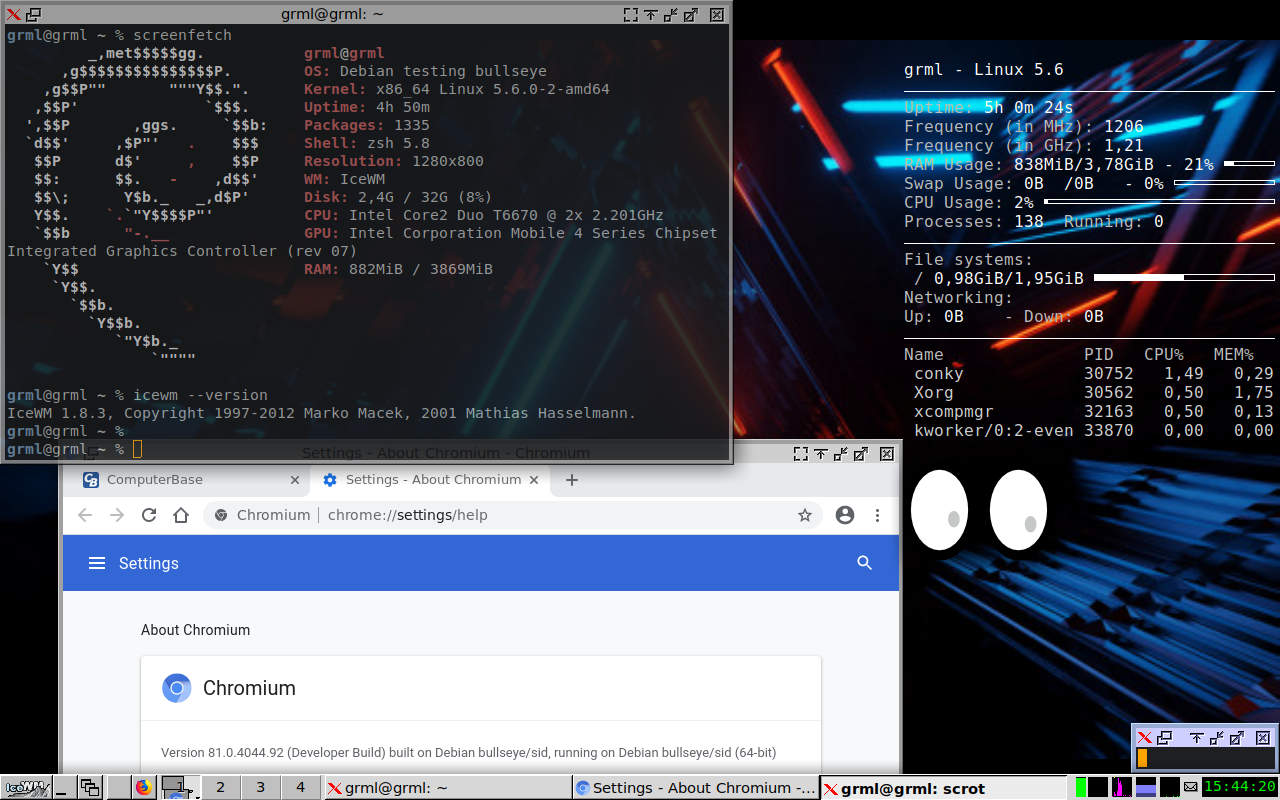Click the green CPU status monitor in tray
The width and height of the screenshot is (1280, 800).
[1081, 787]
